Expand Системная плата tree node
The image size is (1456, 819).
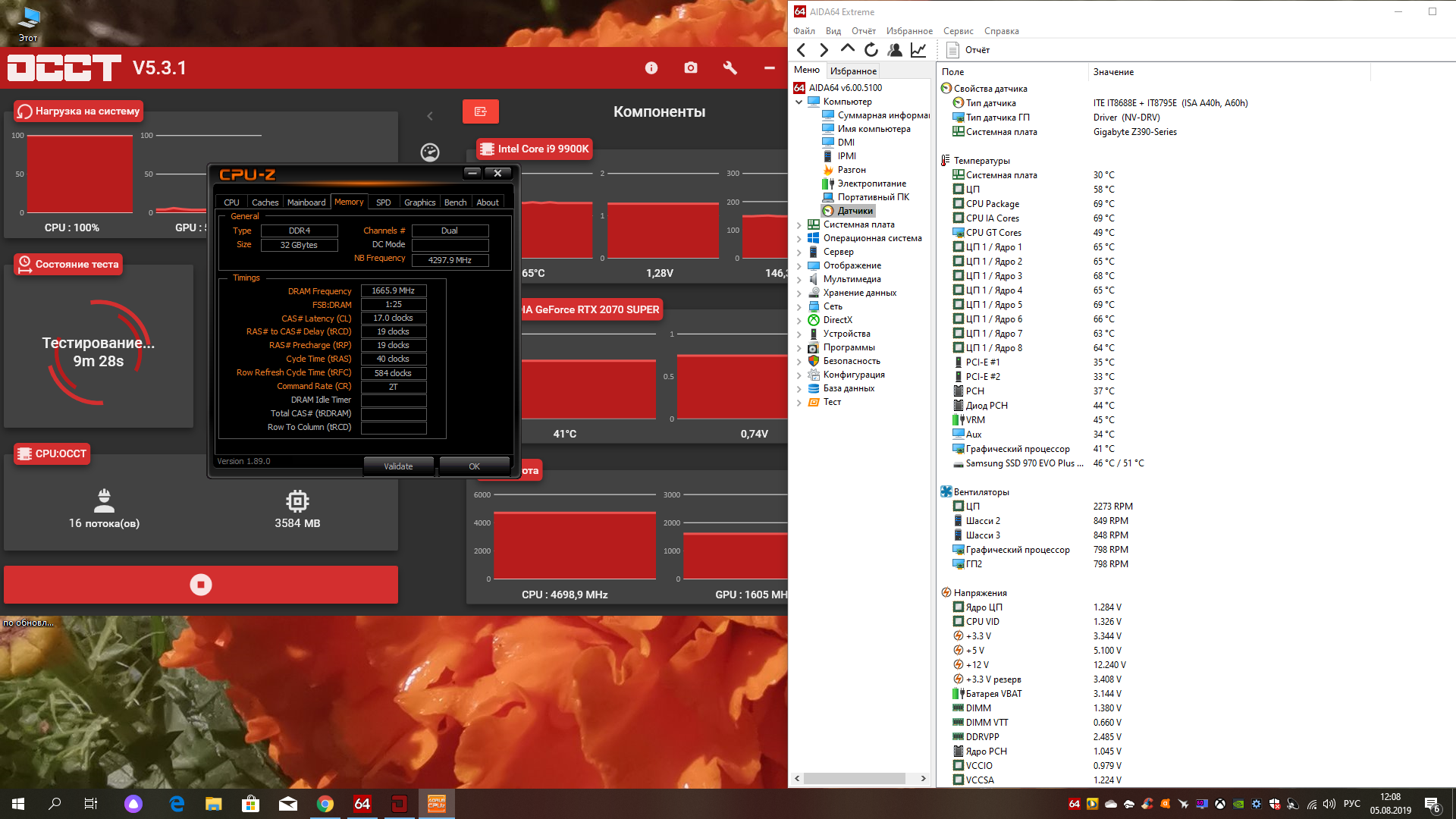point(799,224)
